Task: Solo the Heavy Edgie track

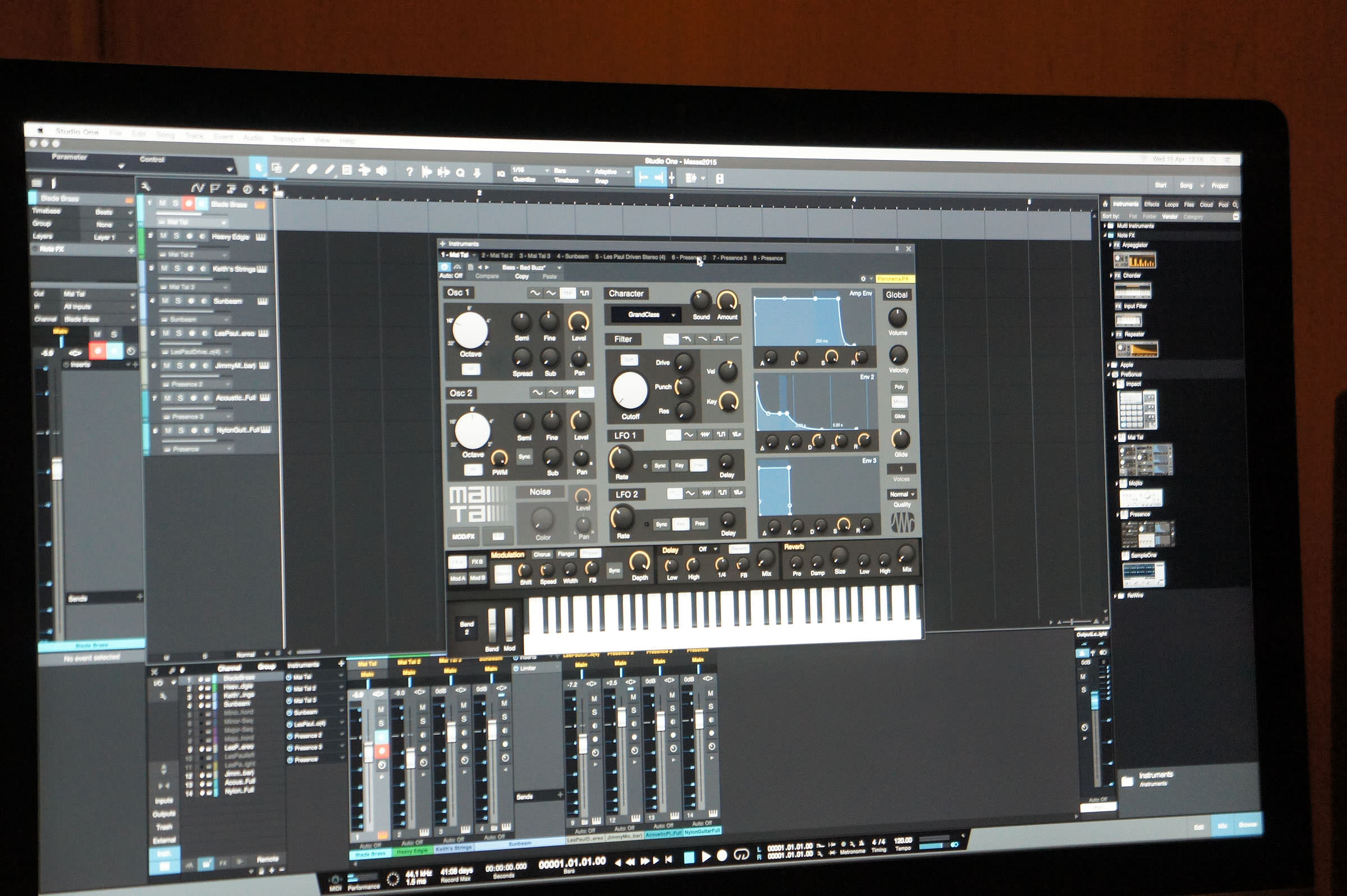Action: tap(176, 236)
